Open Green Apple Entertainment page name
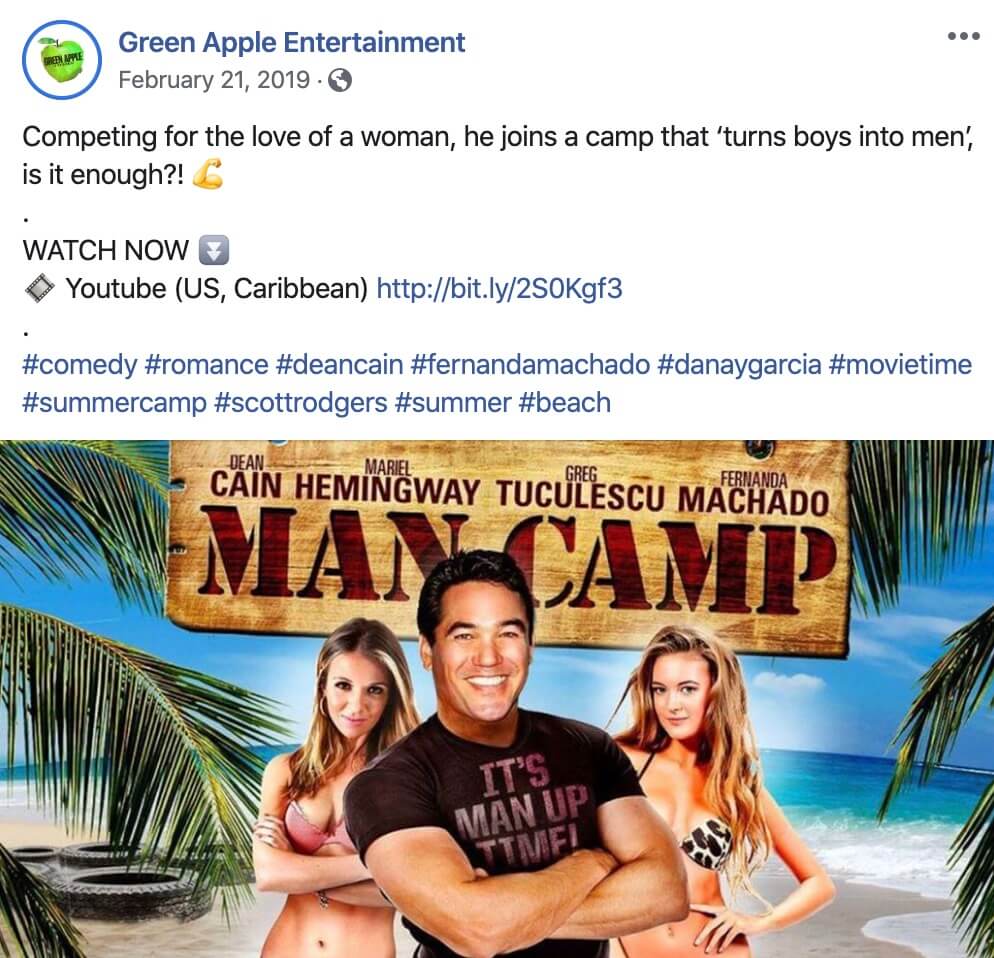Screen dimensions: 994x958 [x=292, y=42]
